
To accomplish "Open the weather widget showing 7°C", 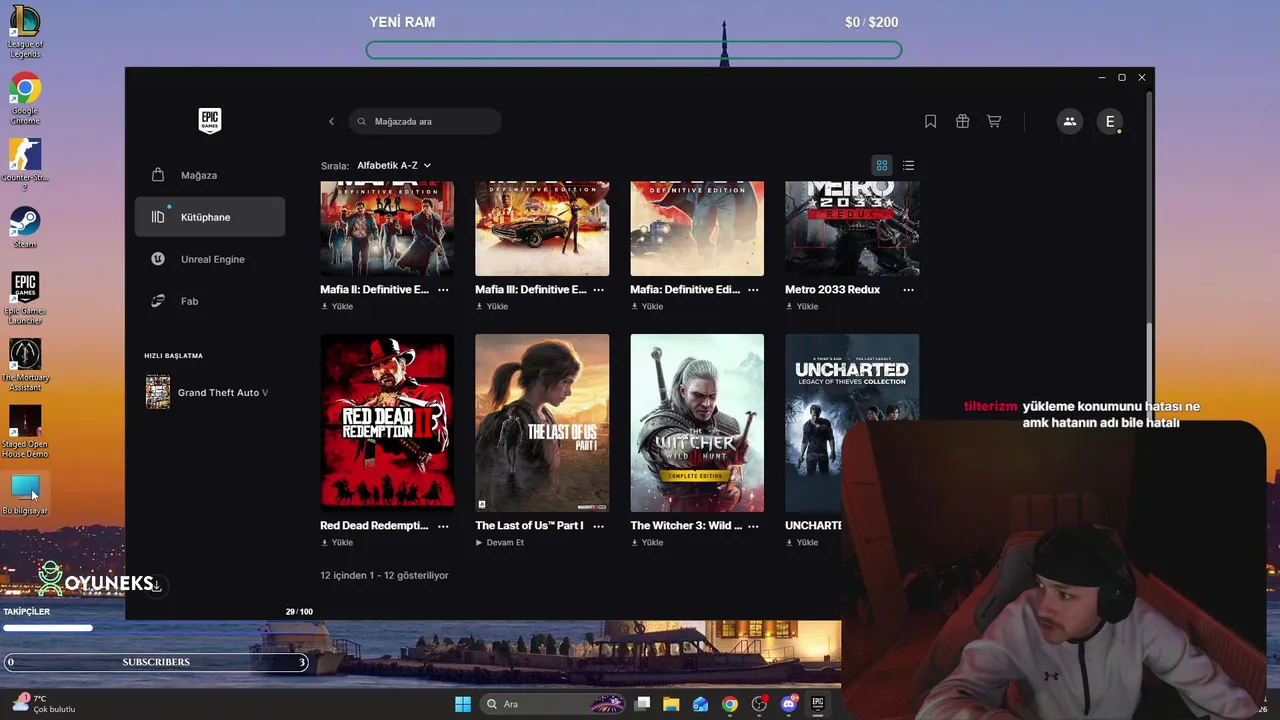I will pos(43,703).
